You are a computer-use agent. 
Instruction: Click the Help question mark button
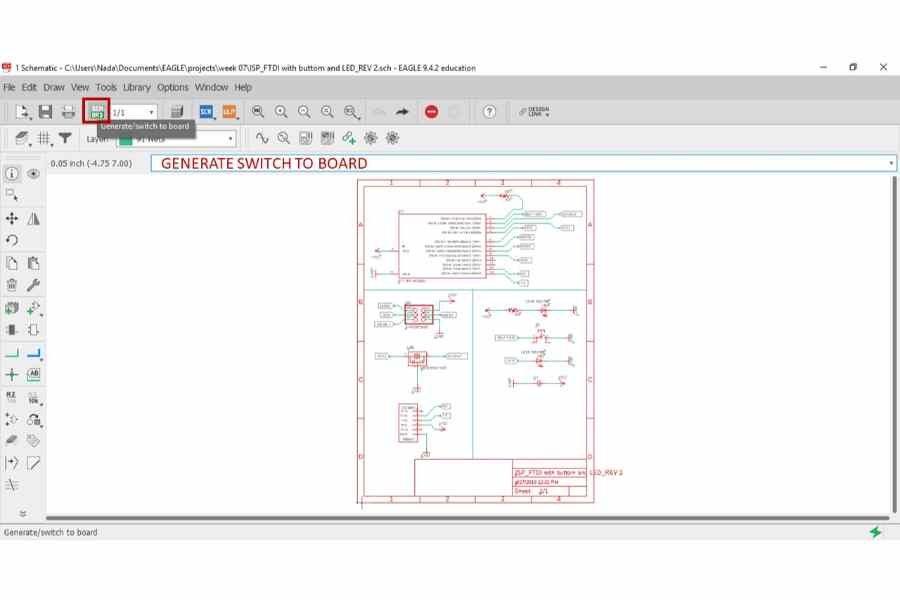click(489, 111)
